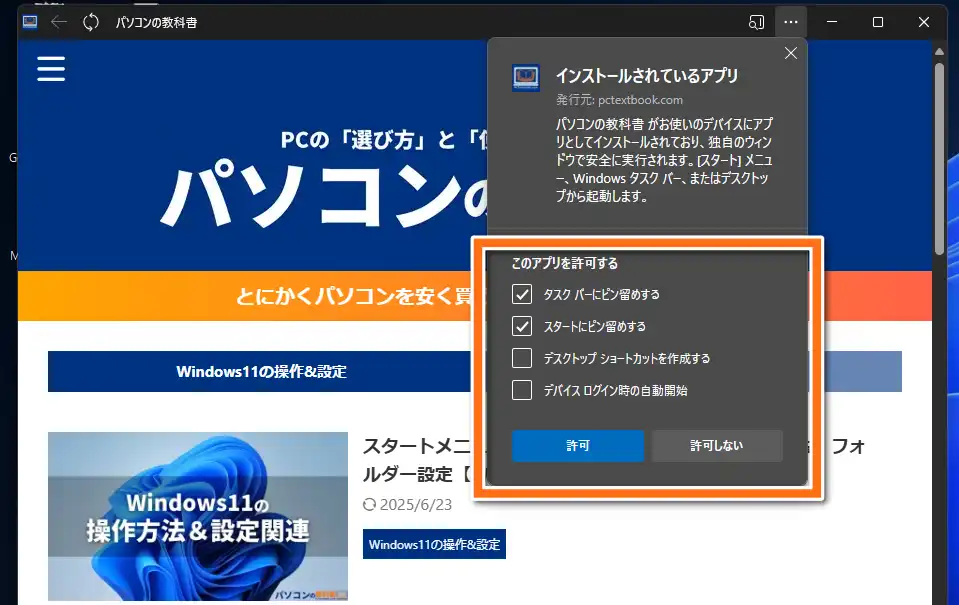Click the cast/open-in-browser icon in title bar
This screenshot has height=605, width=959.
coord(757,23)
